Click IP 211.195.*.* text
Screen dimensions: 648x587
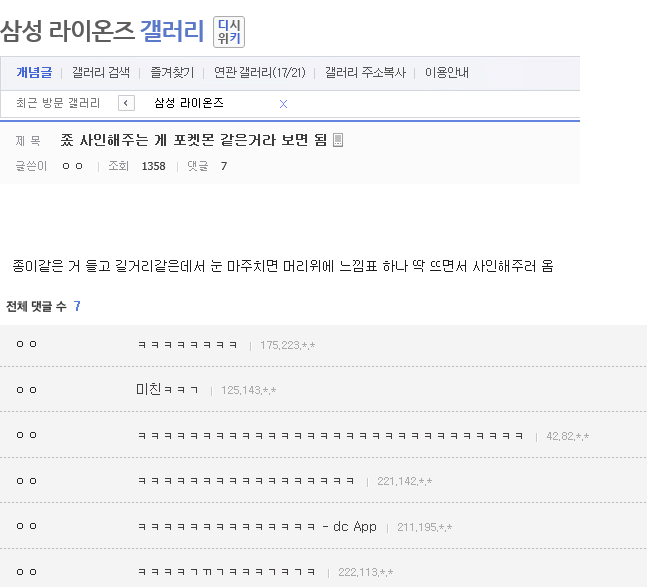[x=424, y=527]
